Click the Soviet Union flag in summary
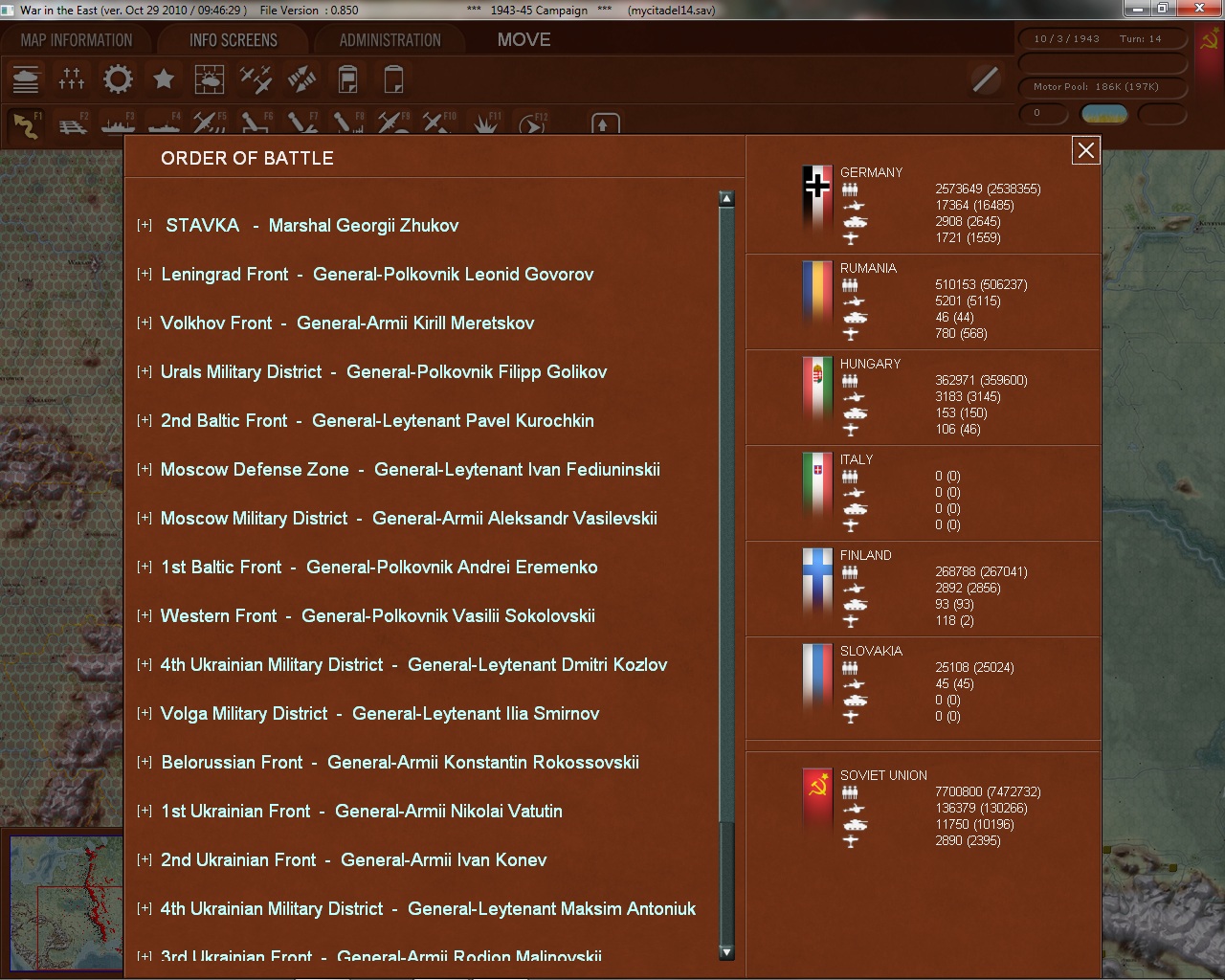The image size is (1225, 980). [816, 802]
